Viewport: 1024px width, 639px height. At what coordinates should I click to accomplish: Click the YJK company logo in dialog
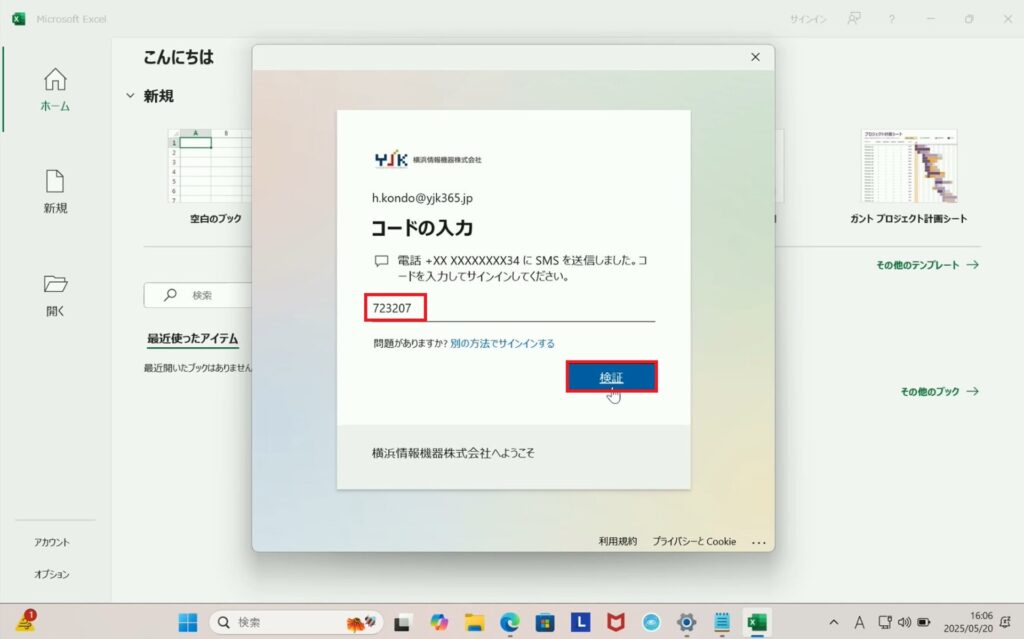428,159
